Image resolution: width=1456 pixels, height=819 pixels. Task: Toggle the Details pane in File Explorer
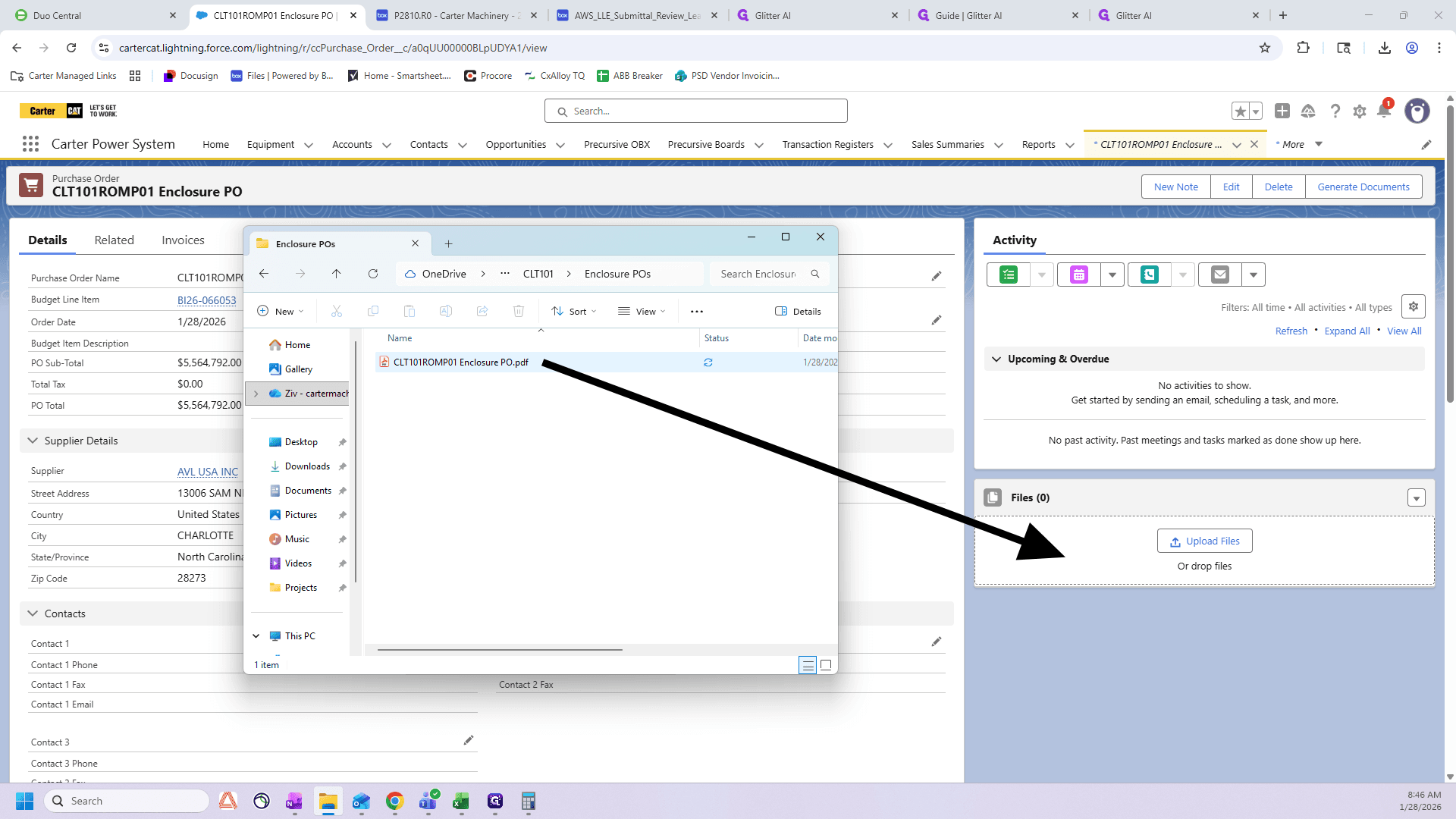tap(798, 311)
